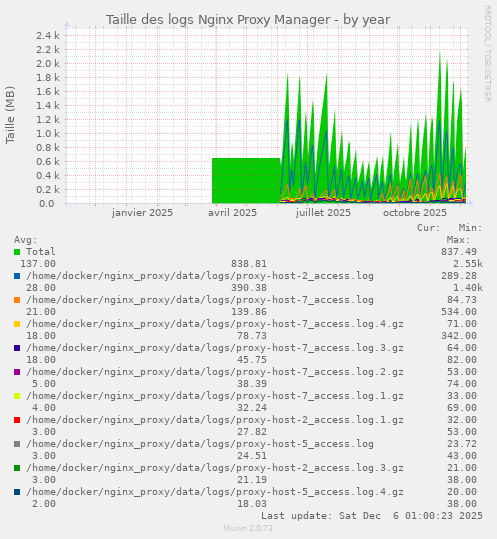This screenshot has height=539, width=497.
Task: Click the 'Max:' column header
Action: (x=459, y=240)
